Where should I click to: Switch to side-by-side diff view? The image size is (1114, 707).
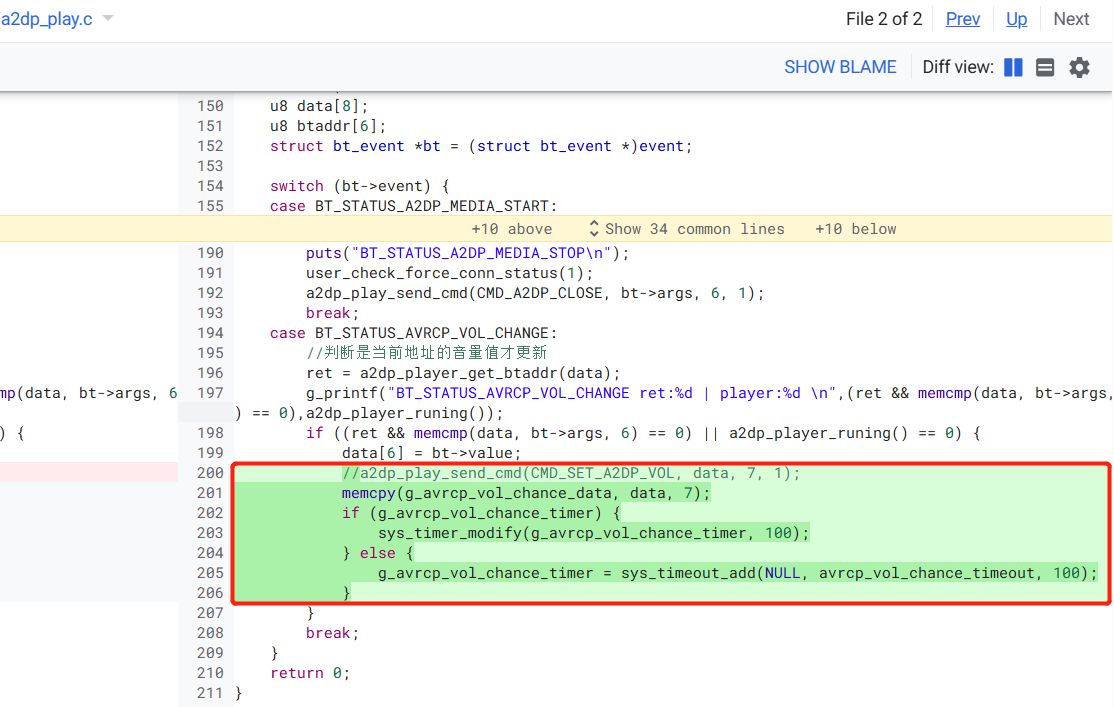point(1013,68)
